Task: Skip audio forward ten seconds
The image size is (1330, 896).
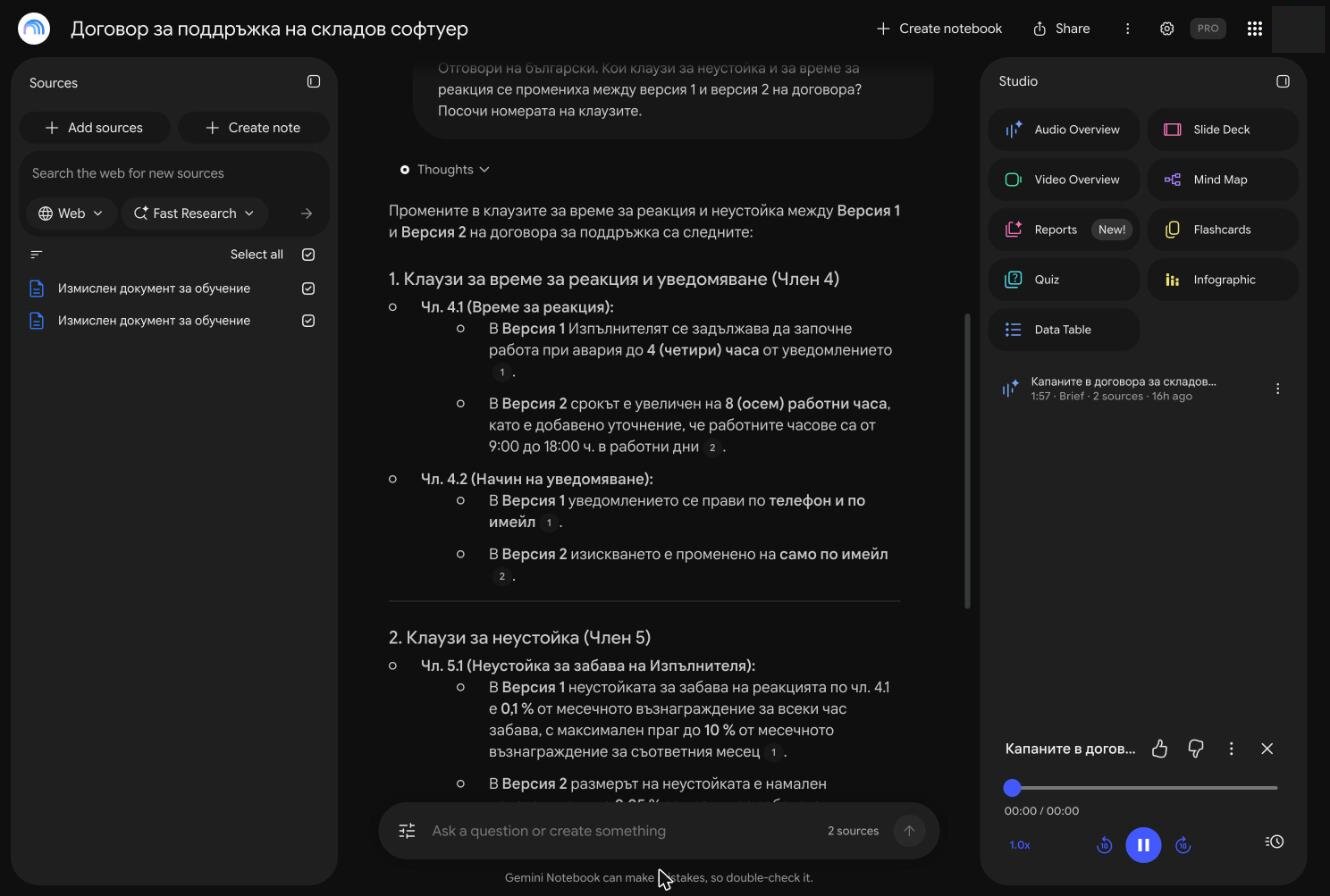Action: point(1182,845)
